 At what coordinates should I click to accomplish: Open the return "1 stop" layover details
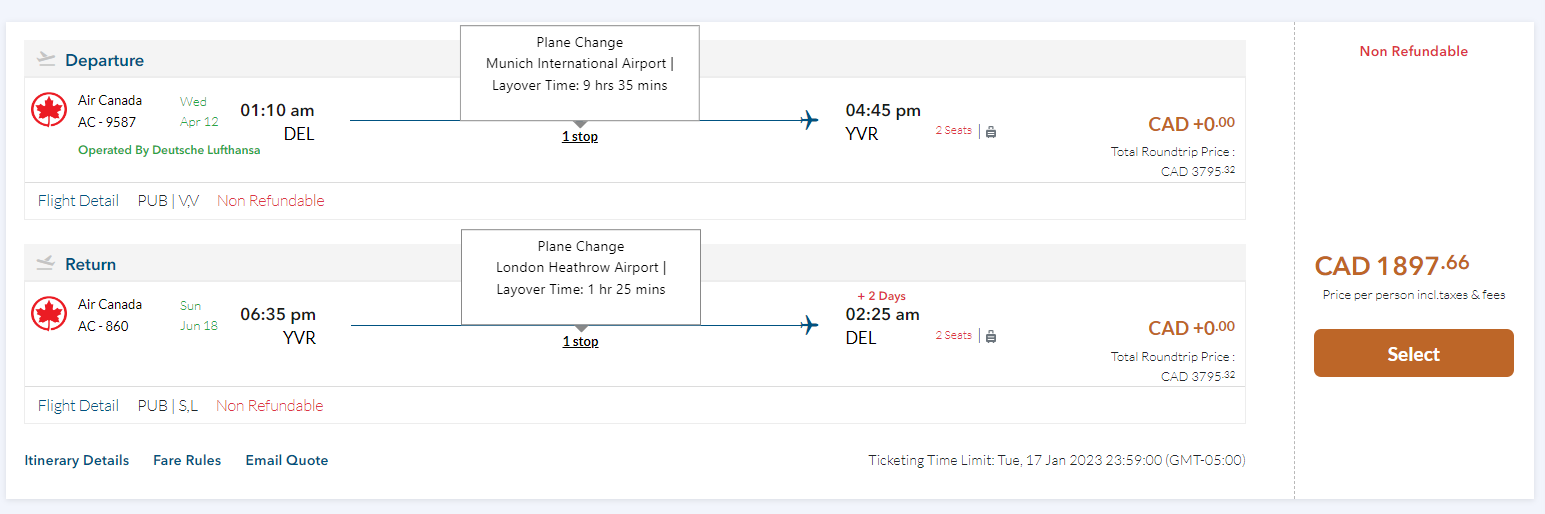(580, 341)
